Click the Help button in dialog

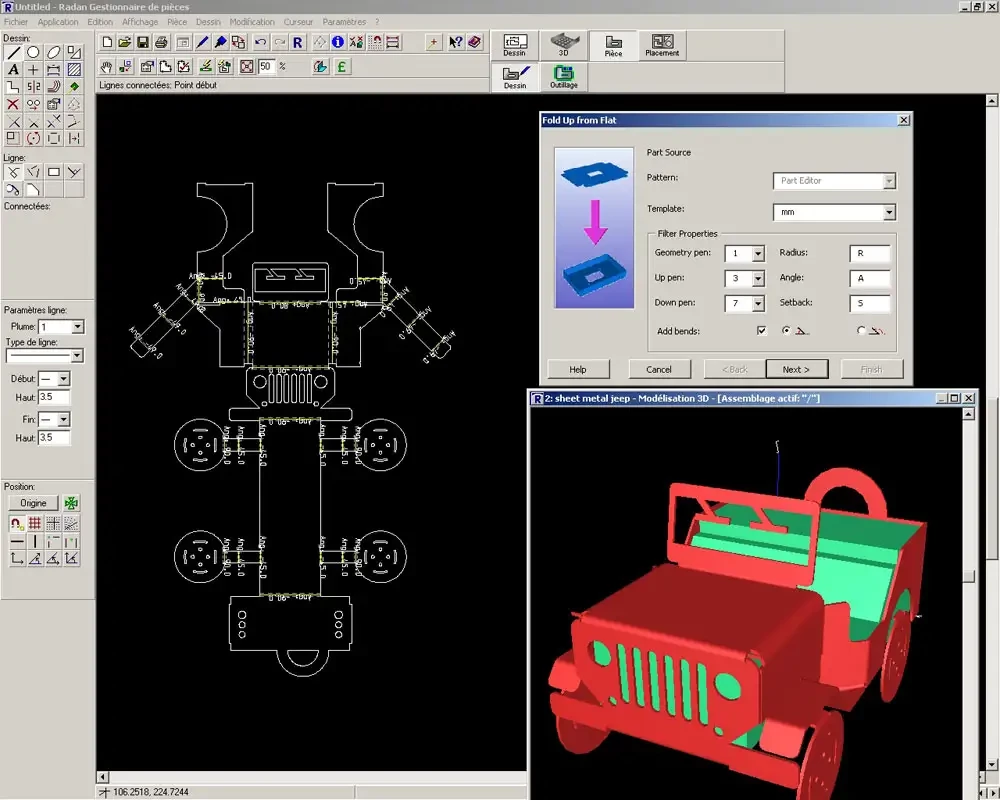tap(578, 369)
